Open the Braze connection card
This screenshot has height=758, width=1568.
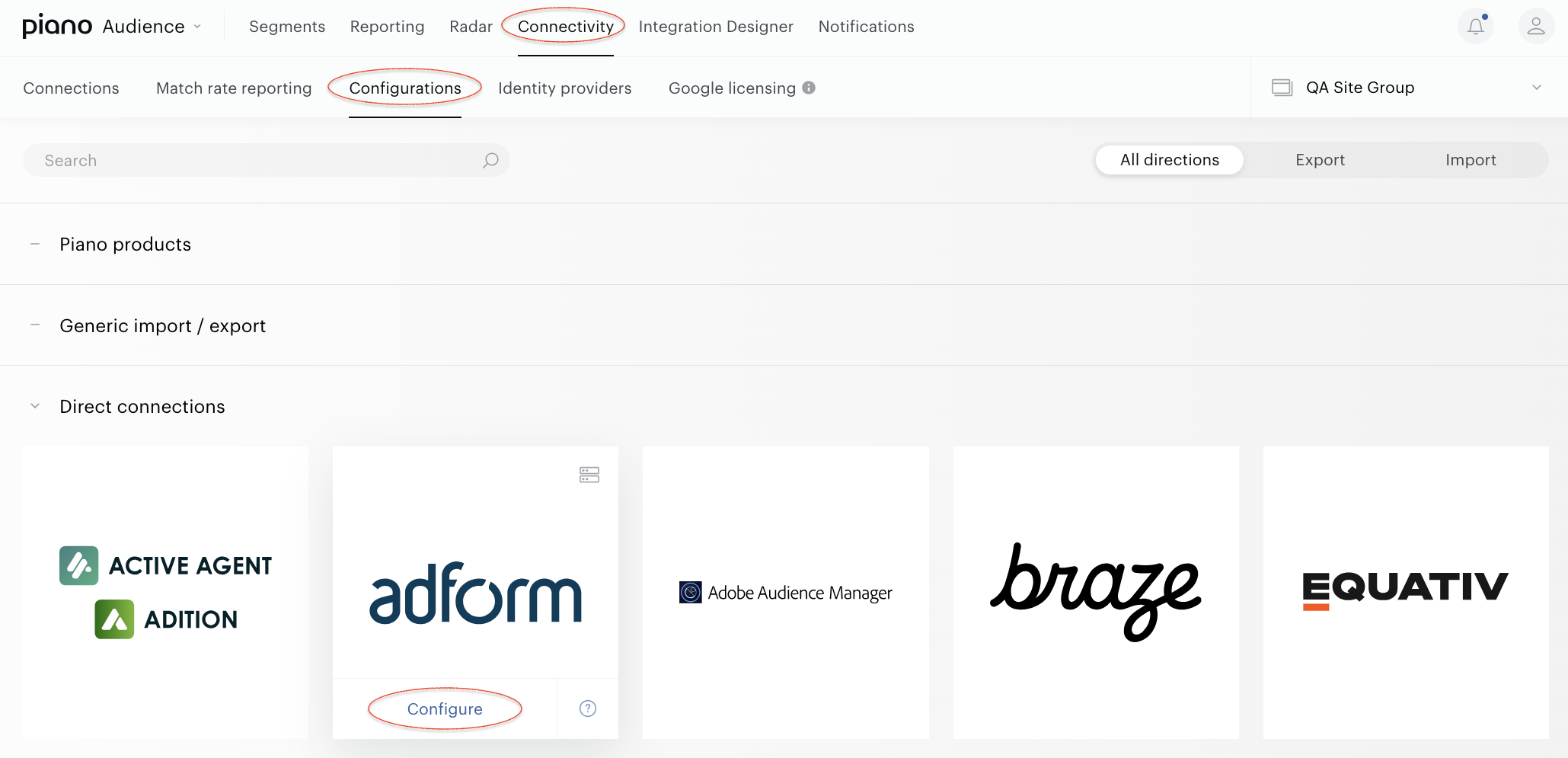1096,593
